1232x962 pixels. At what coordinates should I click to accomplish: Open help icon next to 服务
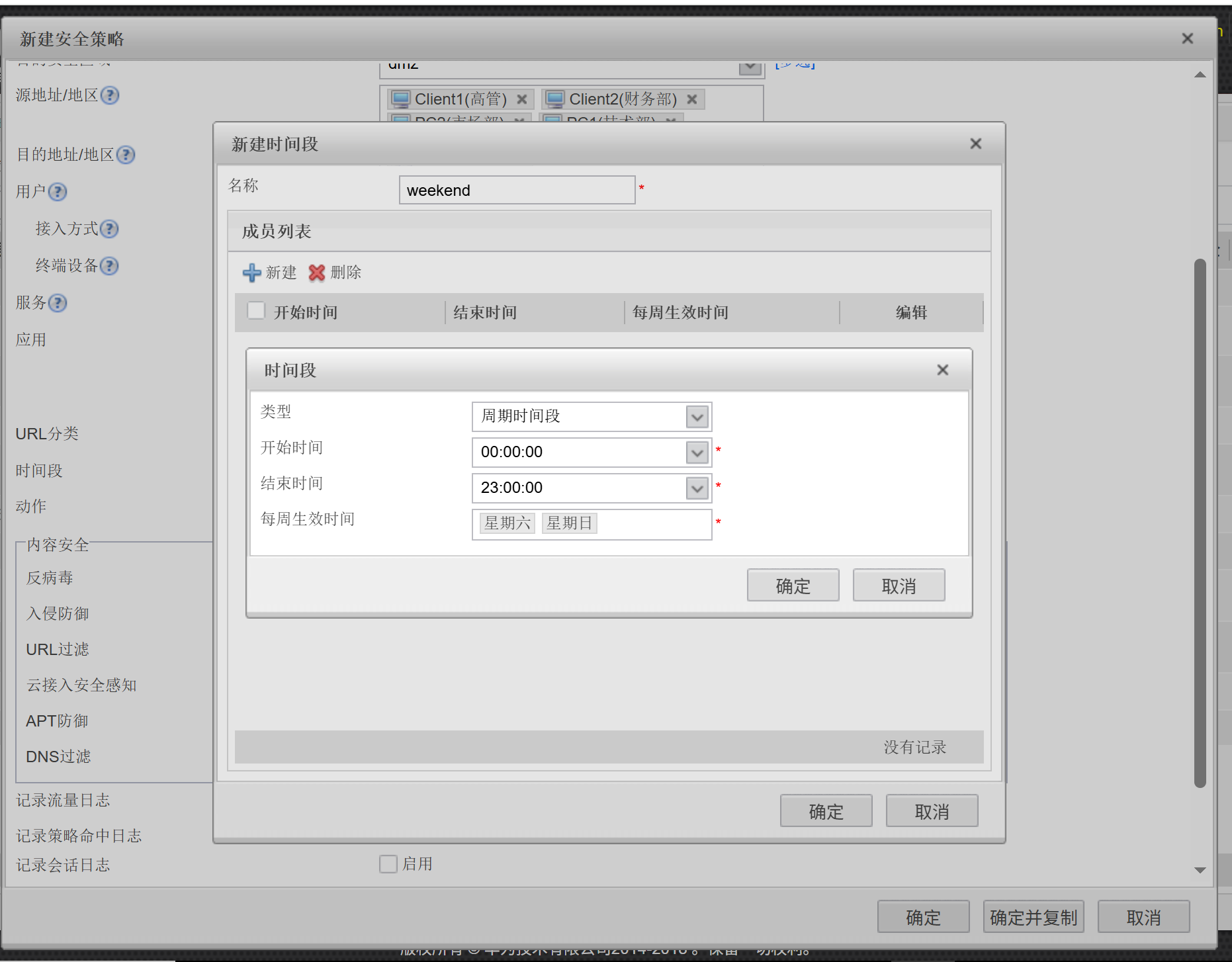coord(58,303)
